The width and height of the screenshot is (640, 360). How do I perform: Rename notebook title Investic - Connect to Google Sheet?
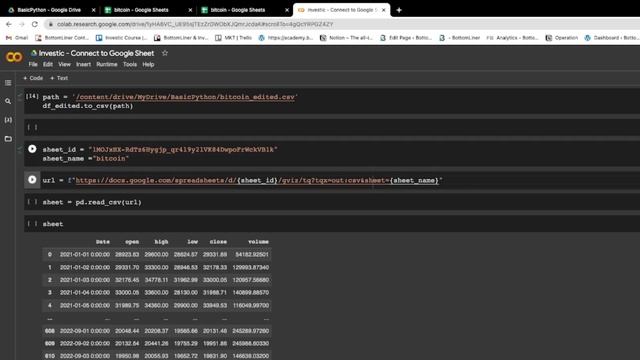coord(96,53)
